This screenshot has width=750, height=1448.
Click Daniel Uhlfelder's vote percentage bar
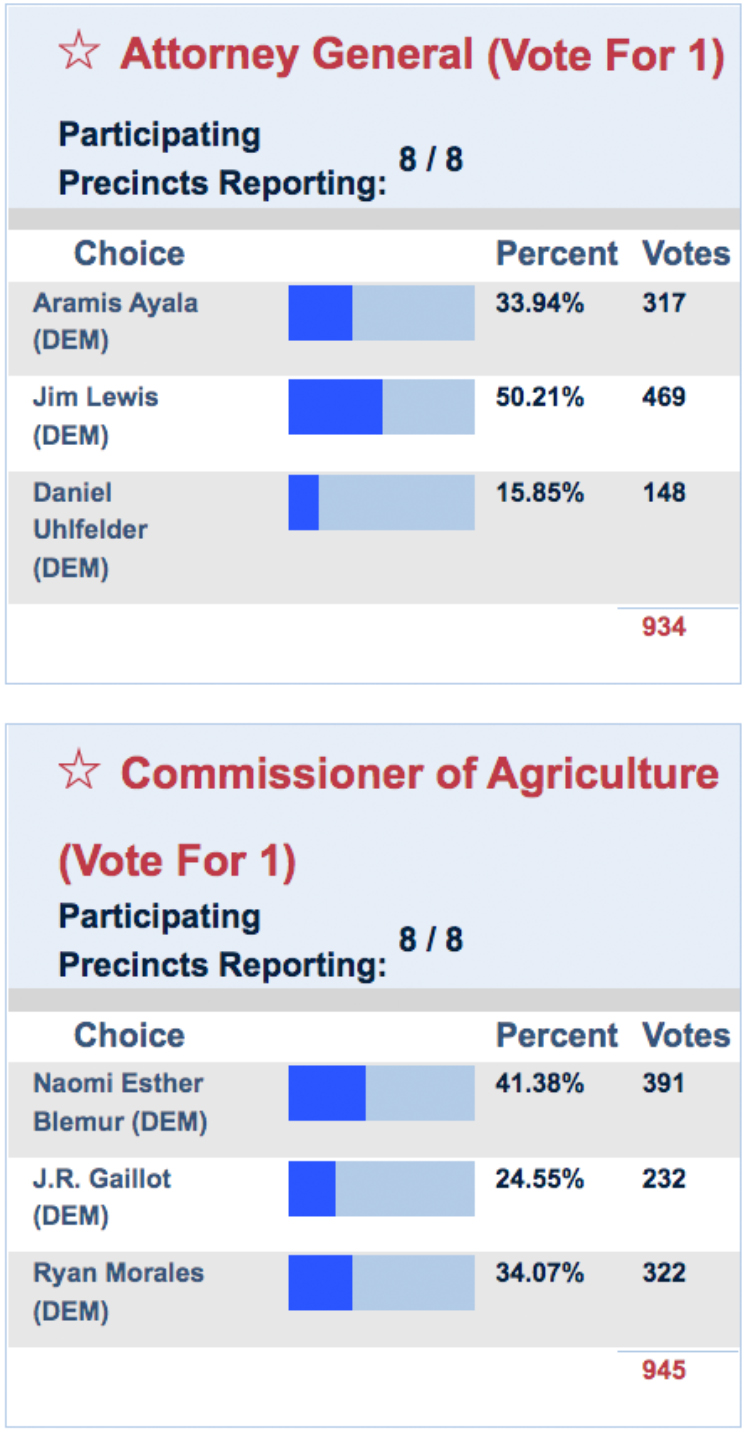[x=381, y=502]
